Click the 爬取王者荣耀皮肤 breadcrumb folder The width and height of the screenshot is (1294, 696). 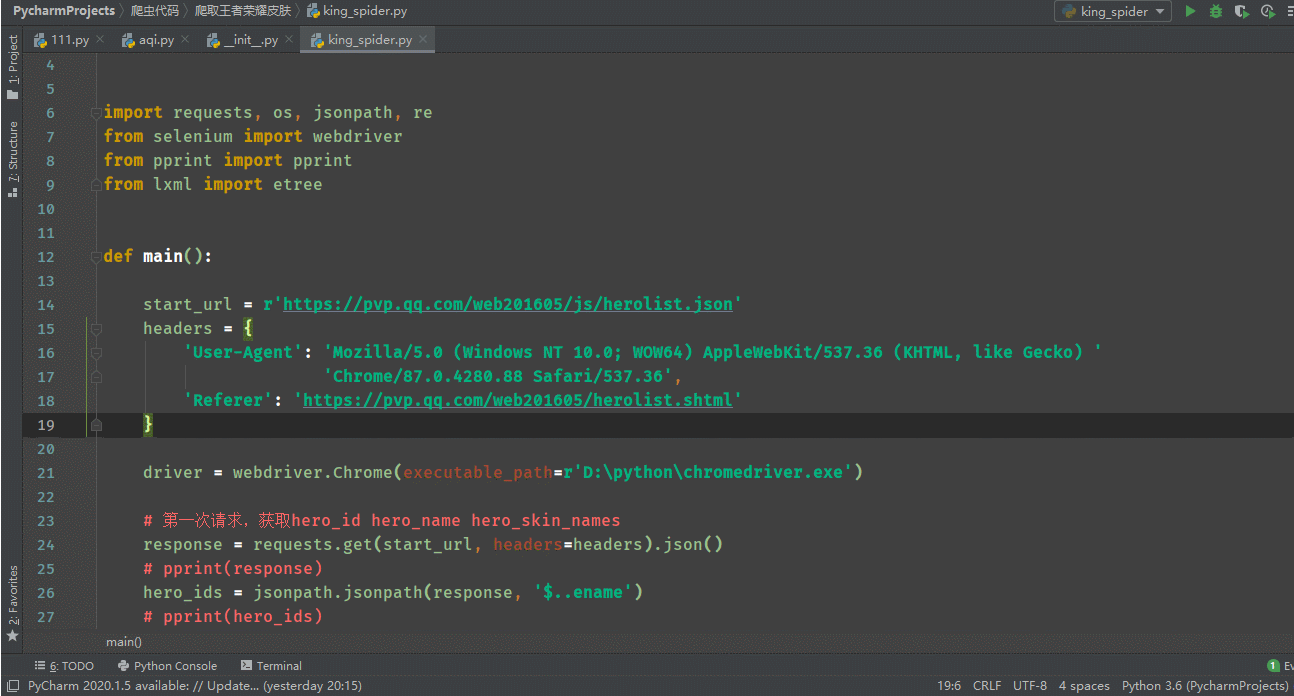point(242,11)
